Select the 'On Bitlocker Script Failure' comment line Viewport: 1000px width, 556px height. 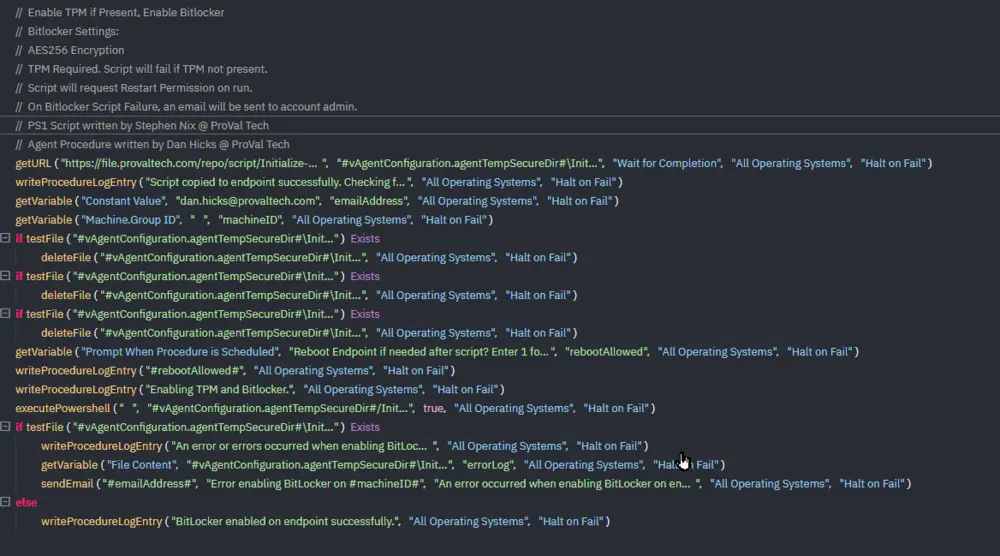tap(186, 106)
